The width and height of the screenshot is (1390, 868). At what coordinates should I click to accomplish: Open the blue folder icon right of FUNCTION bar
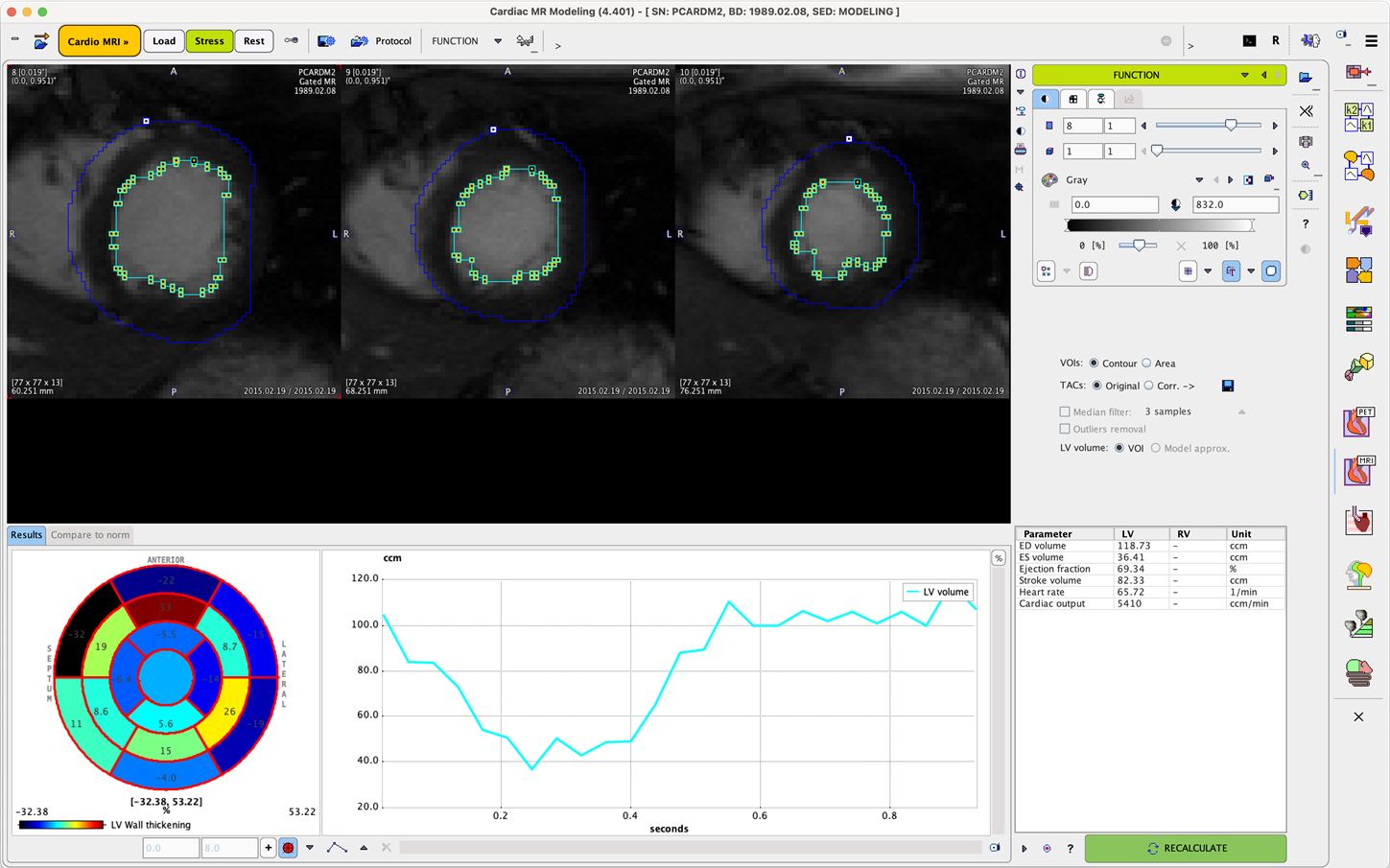[x=1306, y=78]
